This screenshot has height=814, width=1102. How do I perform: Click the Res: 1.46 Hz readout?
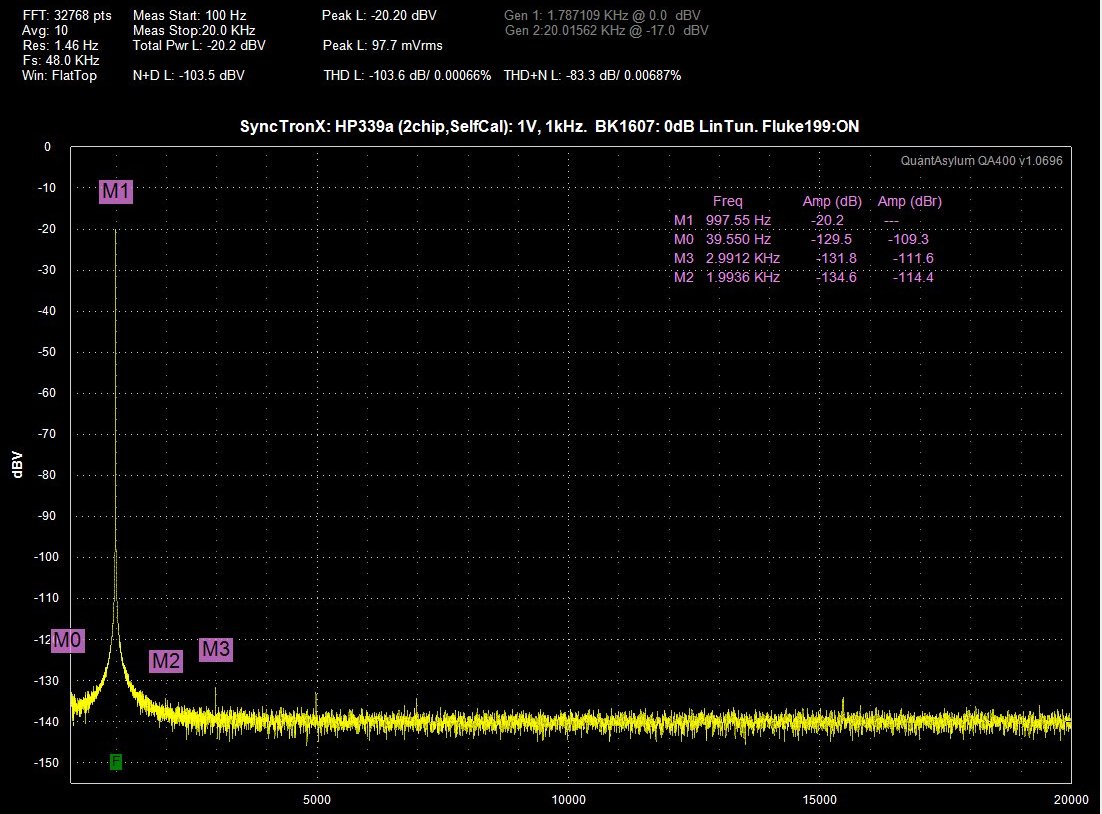click(x=60, y=46)
